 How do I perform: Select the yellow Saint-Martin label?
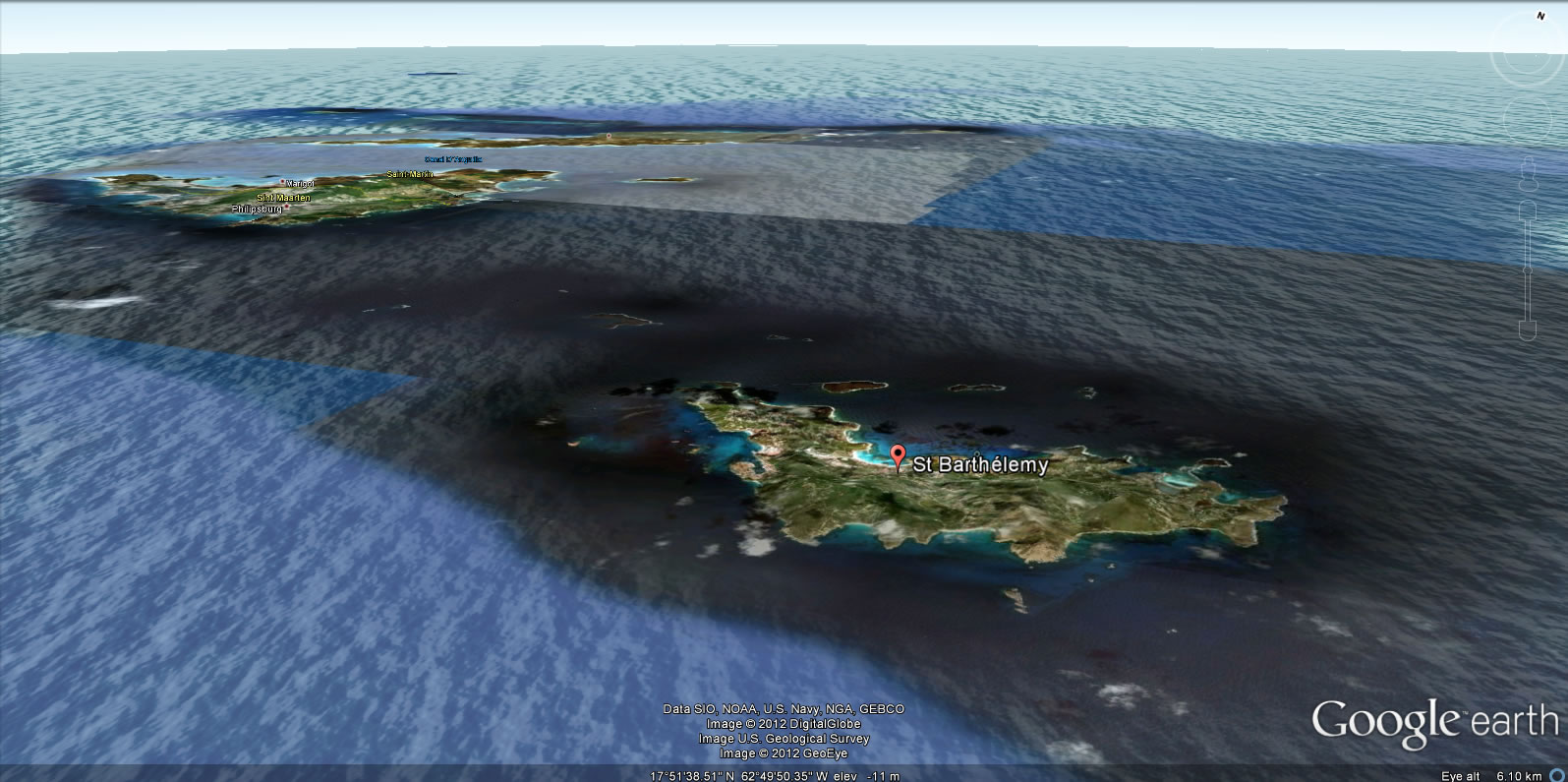point(410,174)
